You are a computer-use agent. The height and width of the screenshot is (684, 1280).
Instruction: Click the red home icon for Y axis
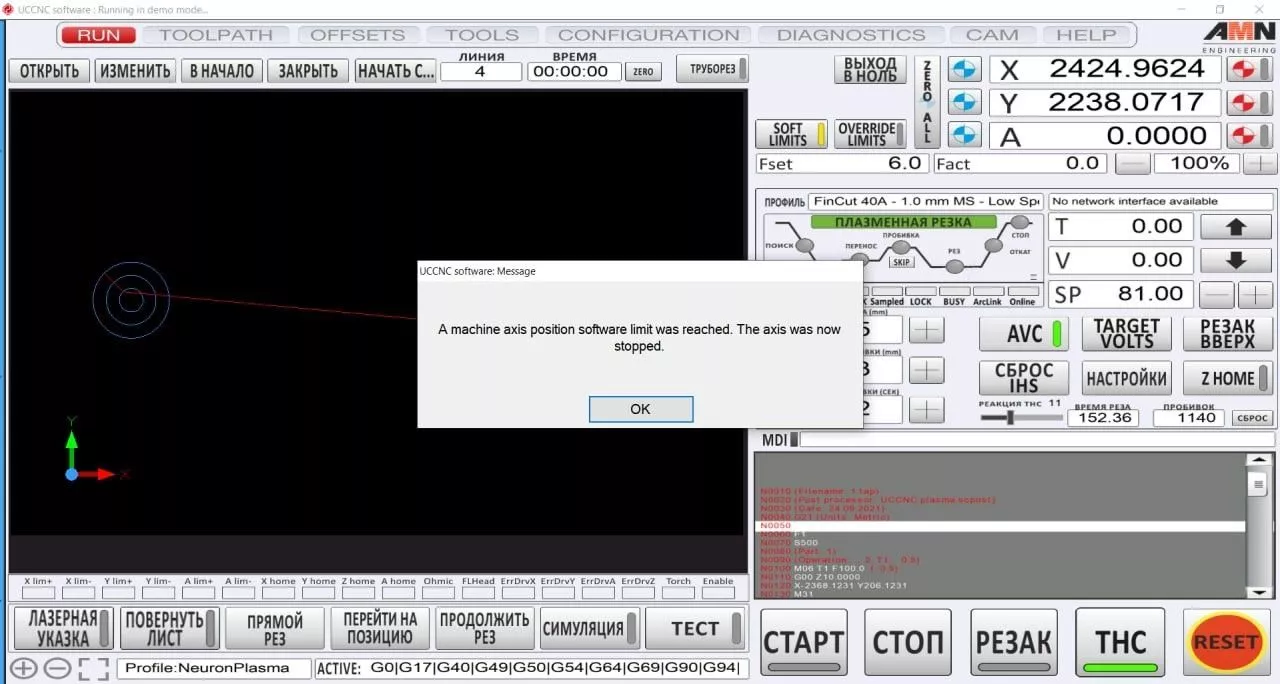(x=1242, y=103)
